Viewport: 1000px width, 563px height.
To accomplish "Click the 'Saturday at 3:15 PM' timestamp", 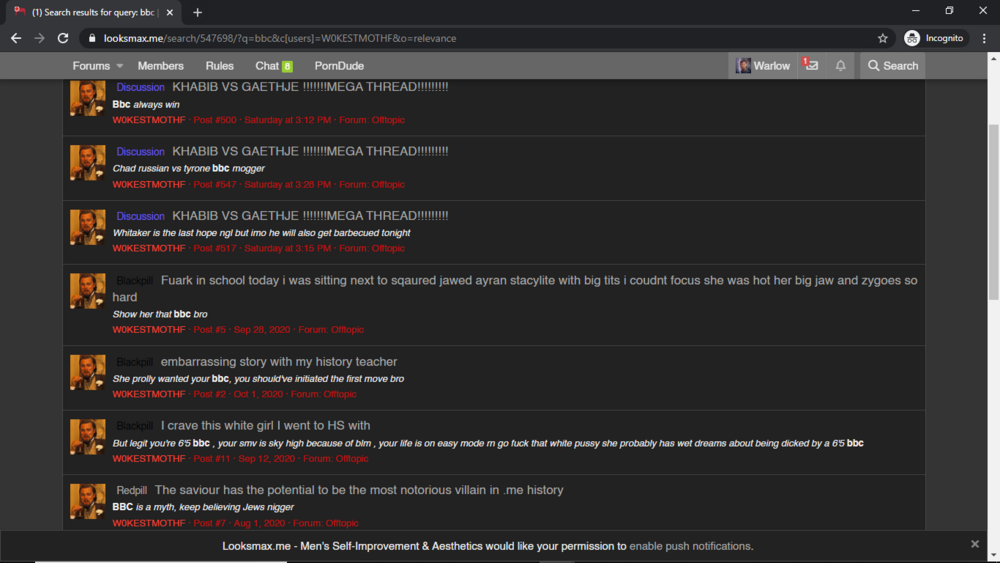I will point(288,248).
